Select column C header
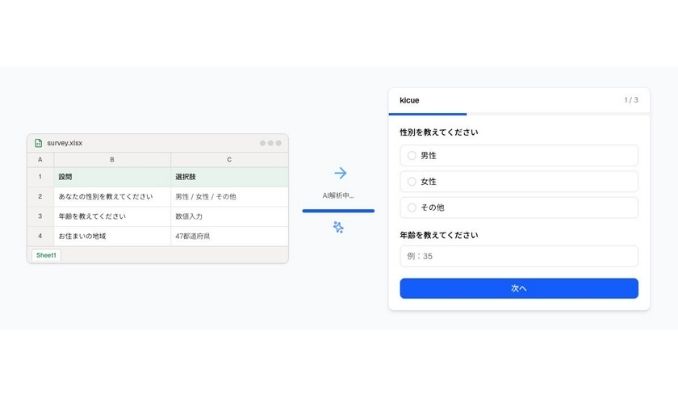Screen dimensions: 678x396 (229, 160)
